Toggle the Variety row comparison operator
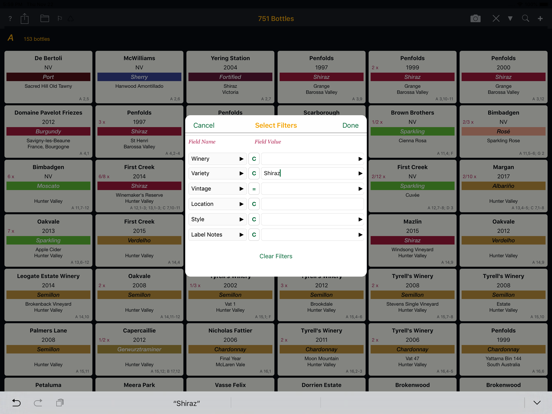Viewport: 552px width, 414px height. click(x=254, y=173)
